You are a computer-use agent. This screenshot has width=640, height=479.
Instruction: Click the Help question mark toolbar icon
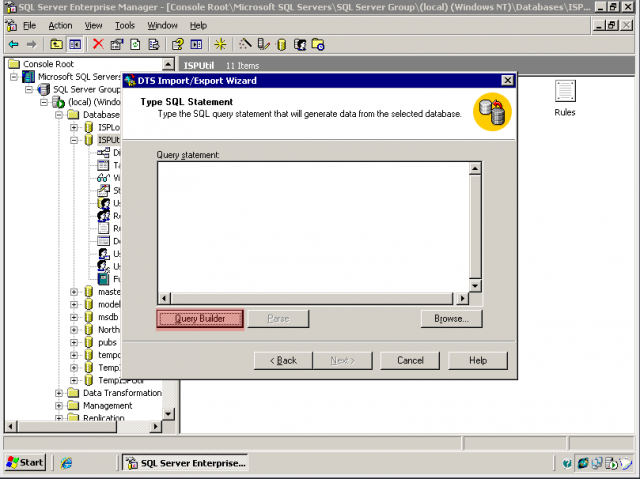177,44
